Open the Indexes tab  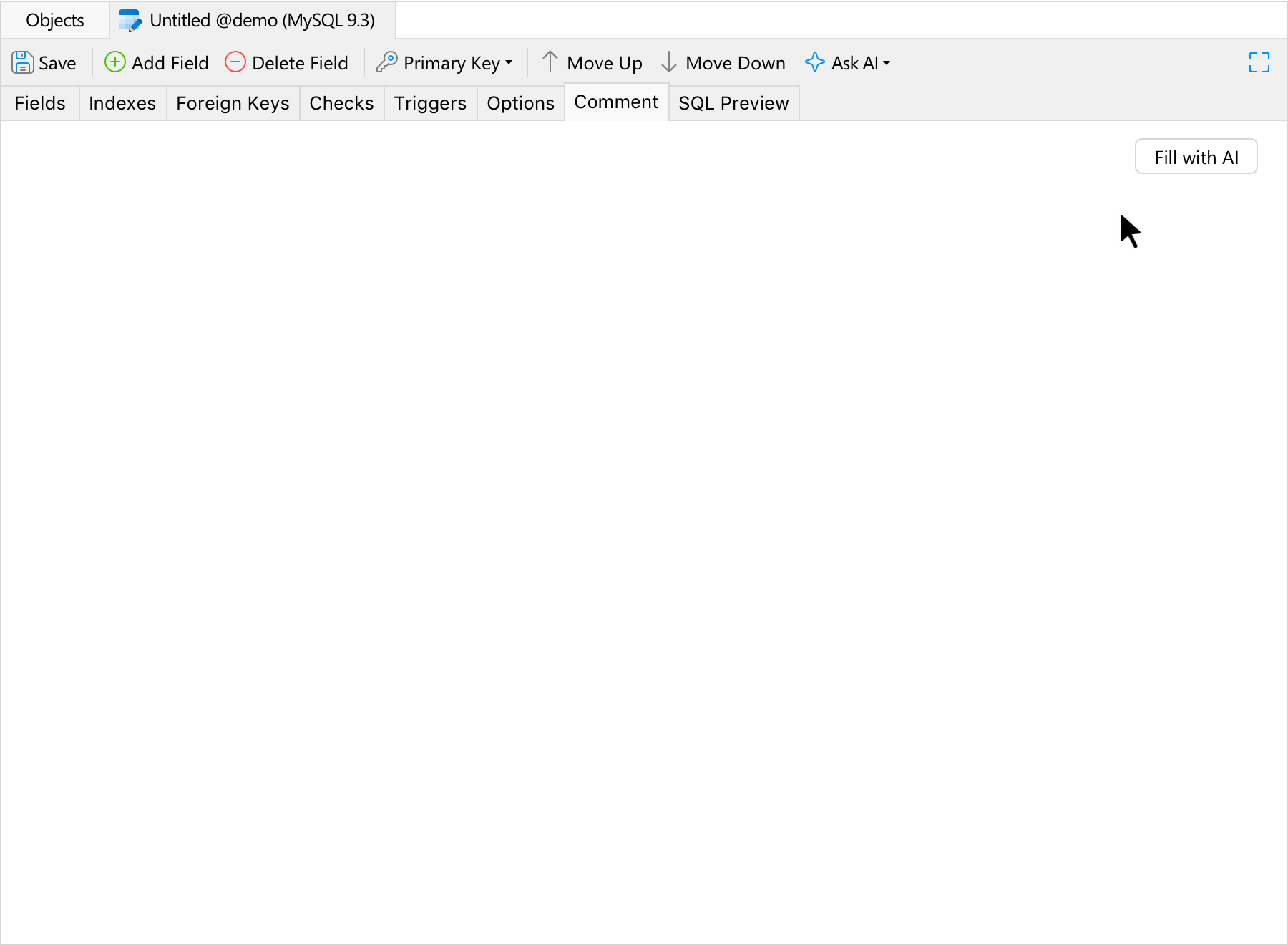coord(122,103)
